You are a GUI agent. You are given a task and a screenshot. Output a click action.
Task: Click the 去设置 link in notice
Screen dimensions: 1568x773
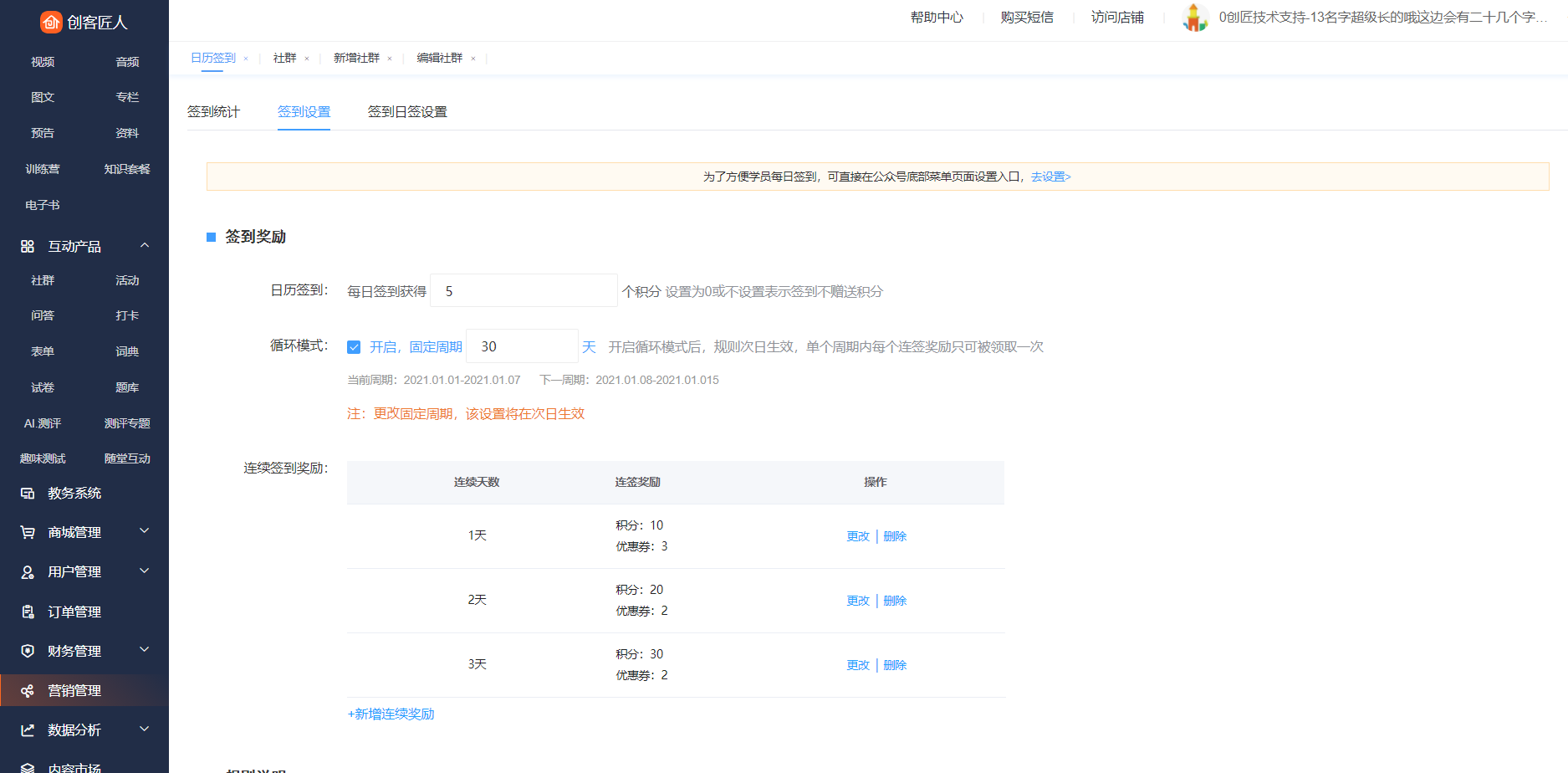click(1050, 177)
